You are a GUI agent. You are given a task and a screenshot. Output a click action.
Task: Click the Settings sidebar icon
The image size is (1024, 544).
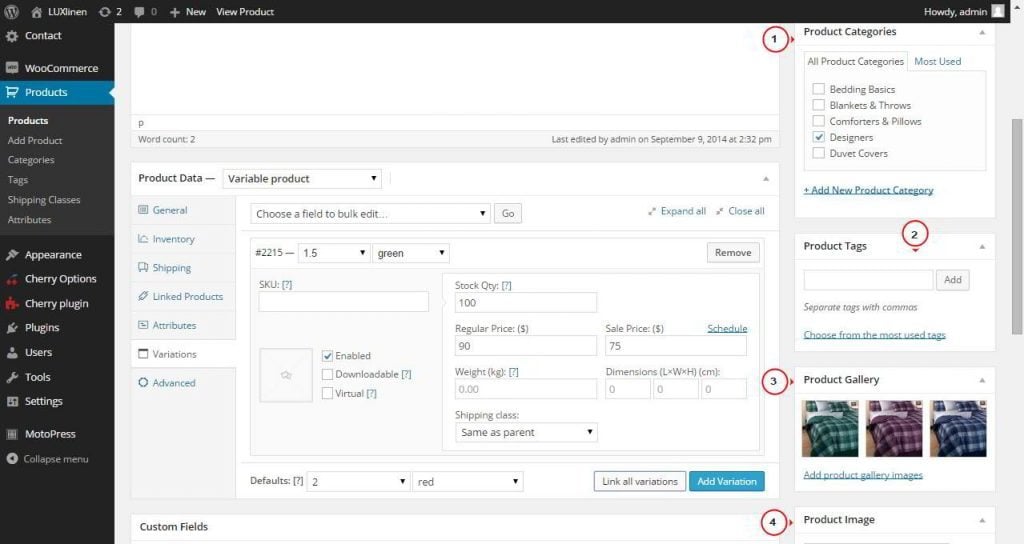click(12, 401)
